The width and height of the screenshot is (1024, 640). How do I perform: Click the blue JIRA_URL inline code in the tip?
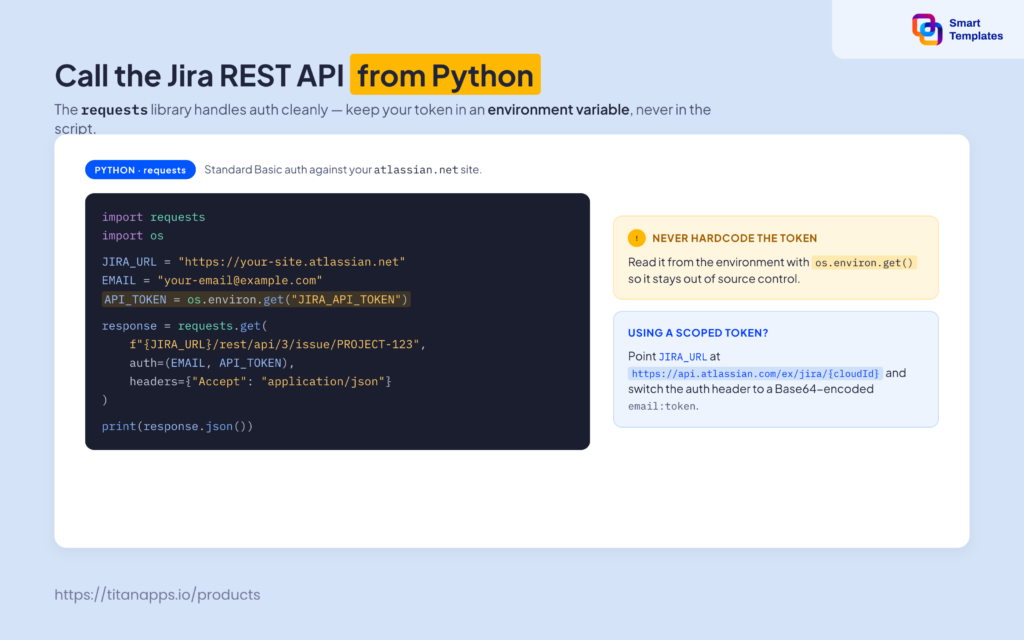[682, 357]
